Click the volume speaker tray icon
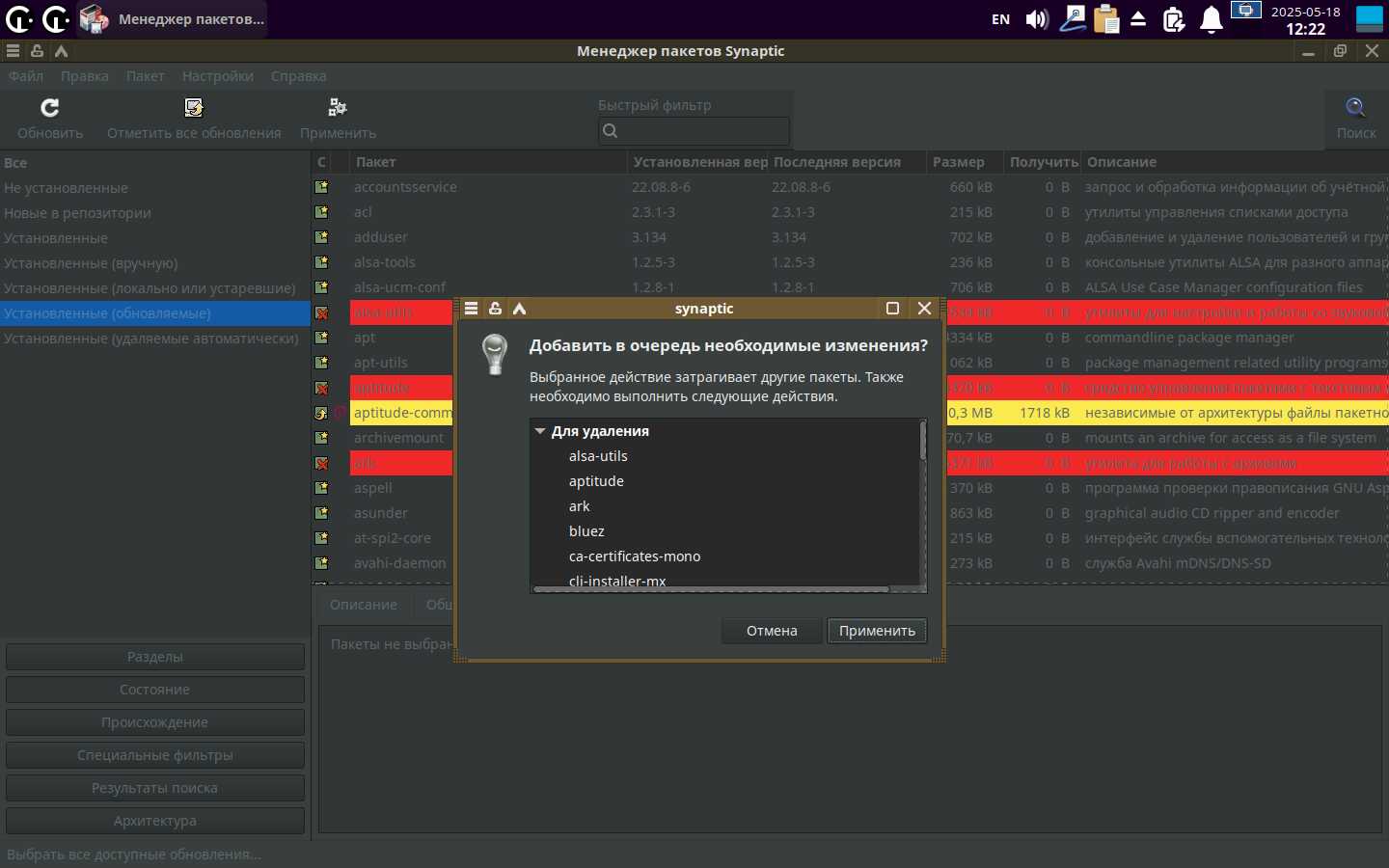 [x=1037, y=19]
